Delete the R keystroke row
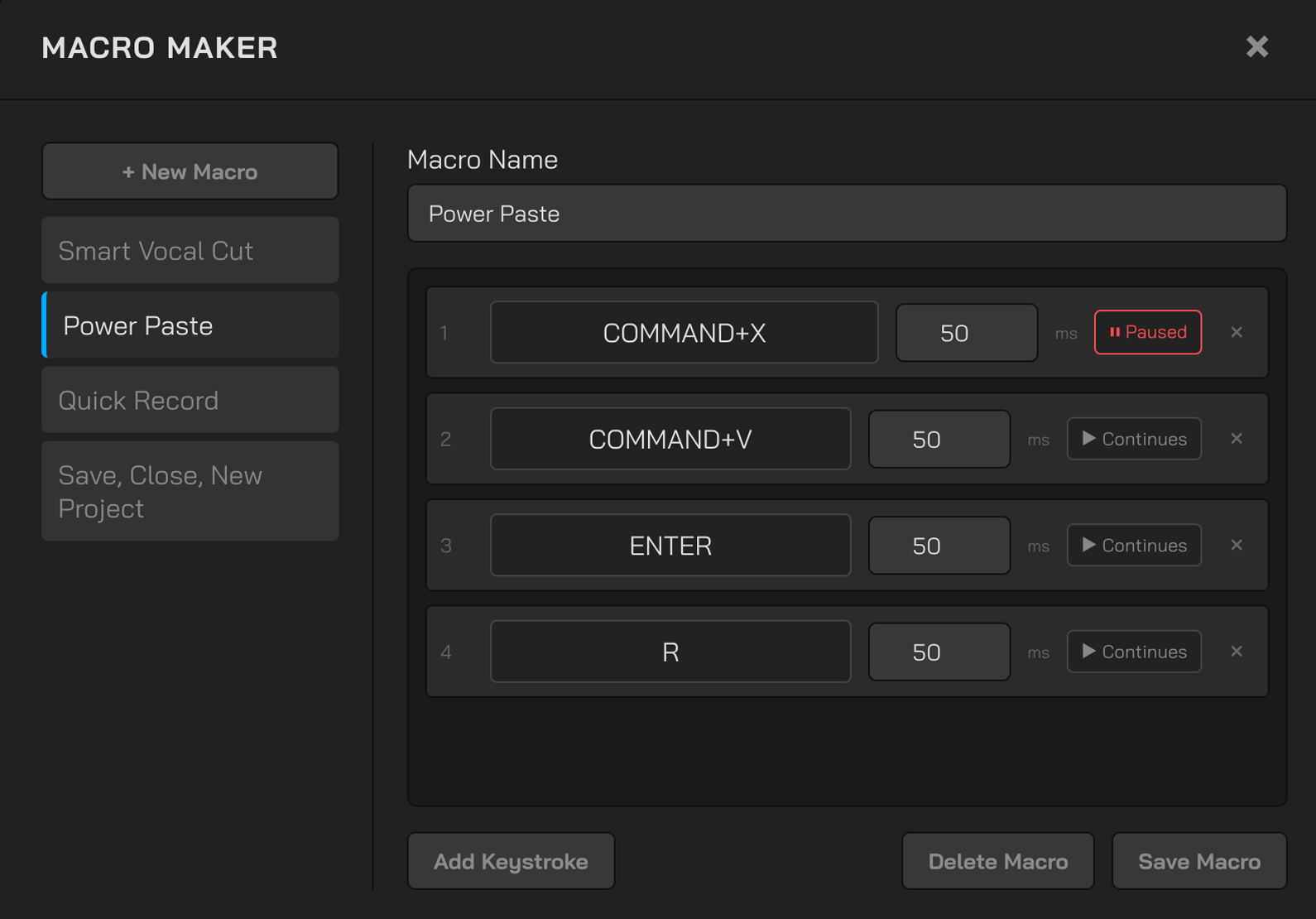Image resolution: width=1316 pixels, height=919 pixels. (1237, 652)
